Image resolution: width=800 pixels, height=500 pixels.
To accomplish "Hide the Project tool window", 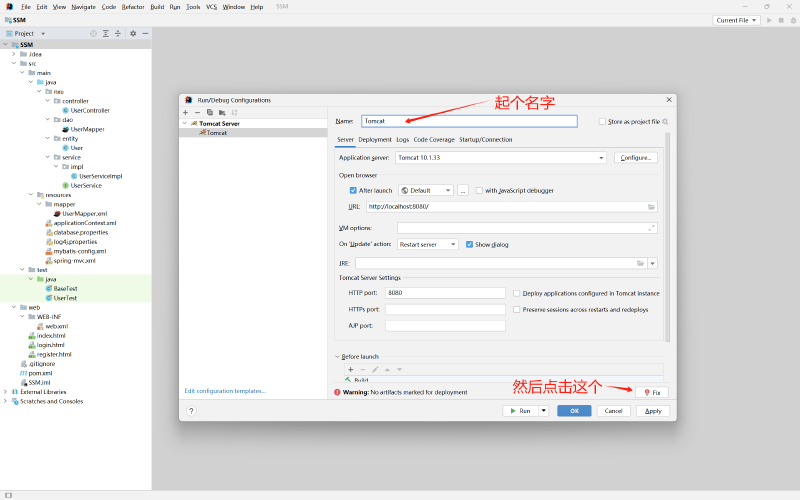I will click(145, 33).
